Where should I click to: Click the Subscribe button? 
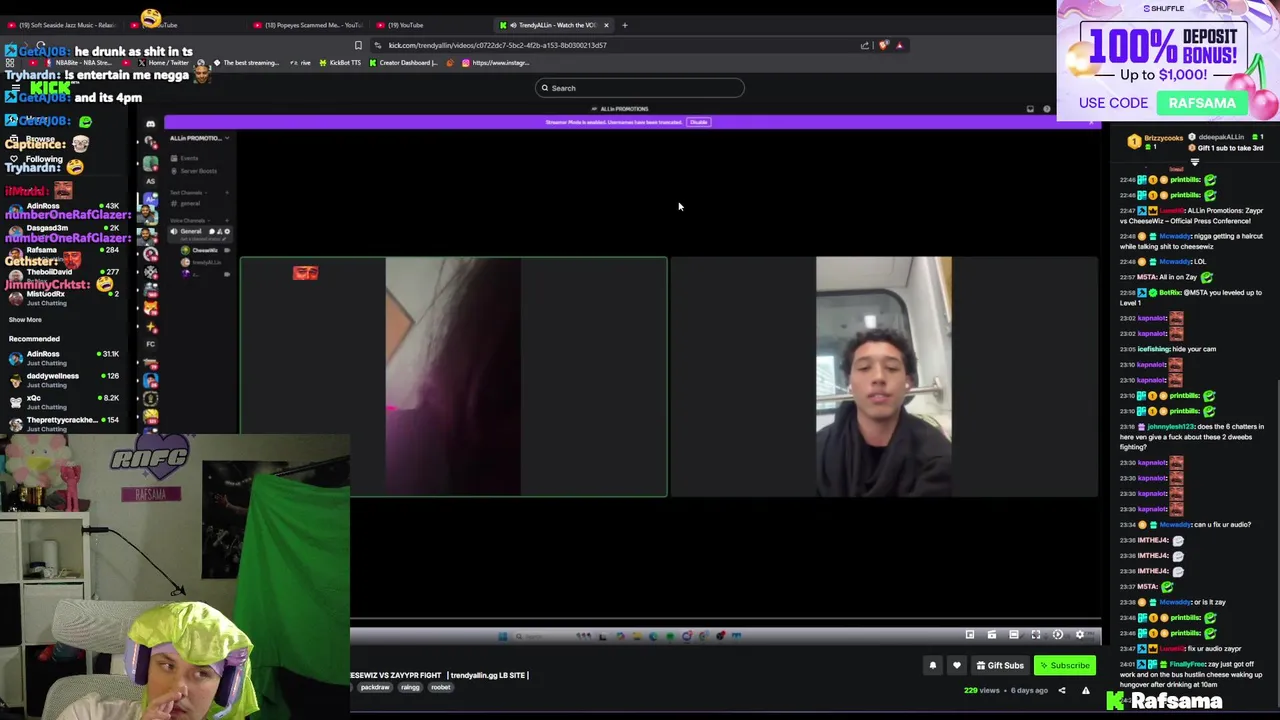pyautogui.click(x=1063, y=665)
